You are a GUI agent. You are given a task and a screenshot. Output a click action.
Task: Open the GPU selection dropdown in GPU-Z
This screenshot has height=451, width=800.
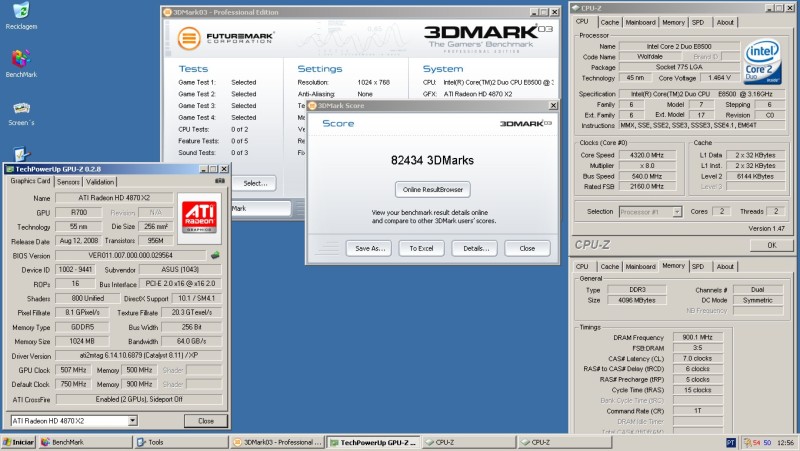tap(132, 420)
